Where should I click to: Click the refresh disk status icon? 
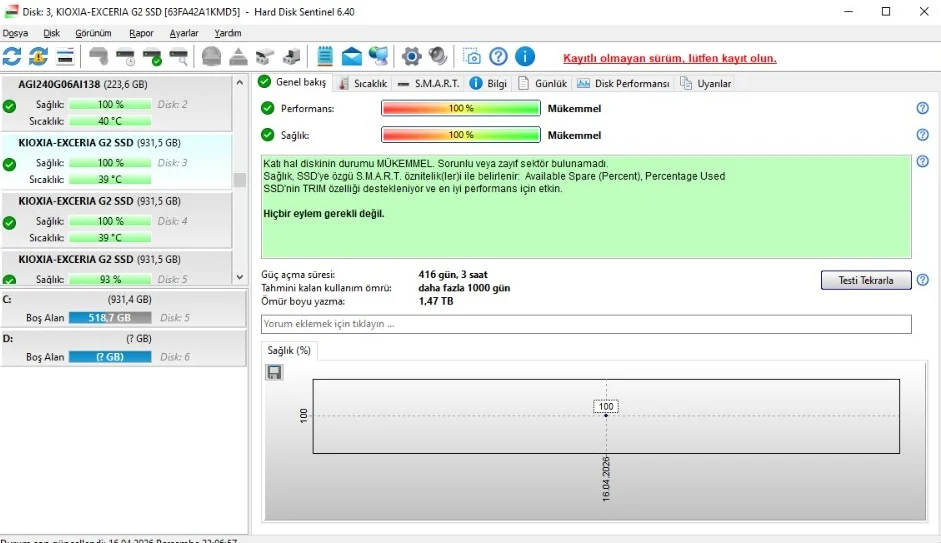point(12,56)
